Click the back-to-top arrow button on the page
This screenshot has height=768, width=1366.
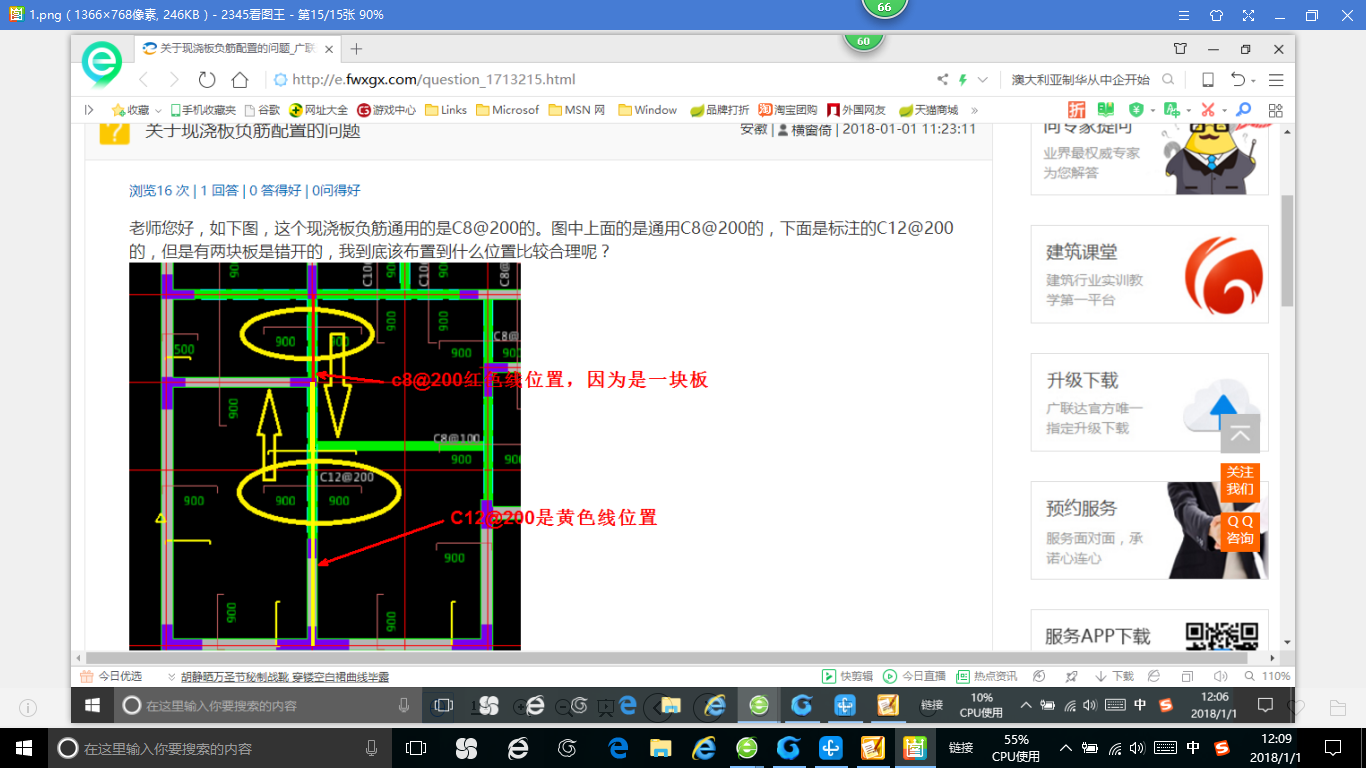(1240, 434)
